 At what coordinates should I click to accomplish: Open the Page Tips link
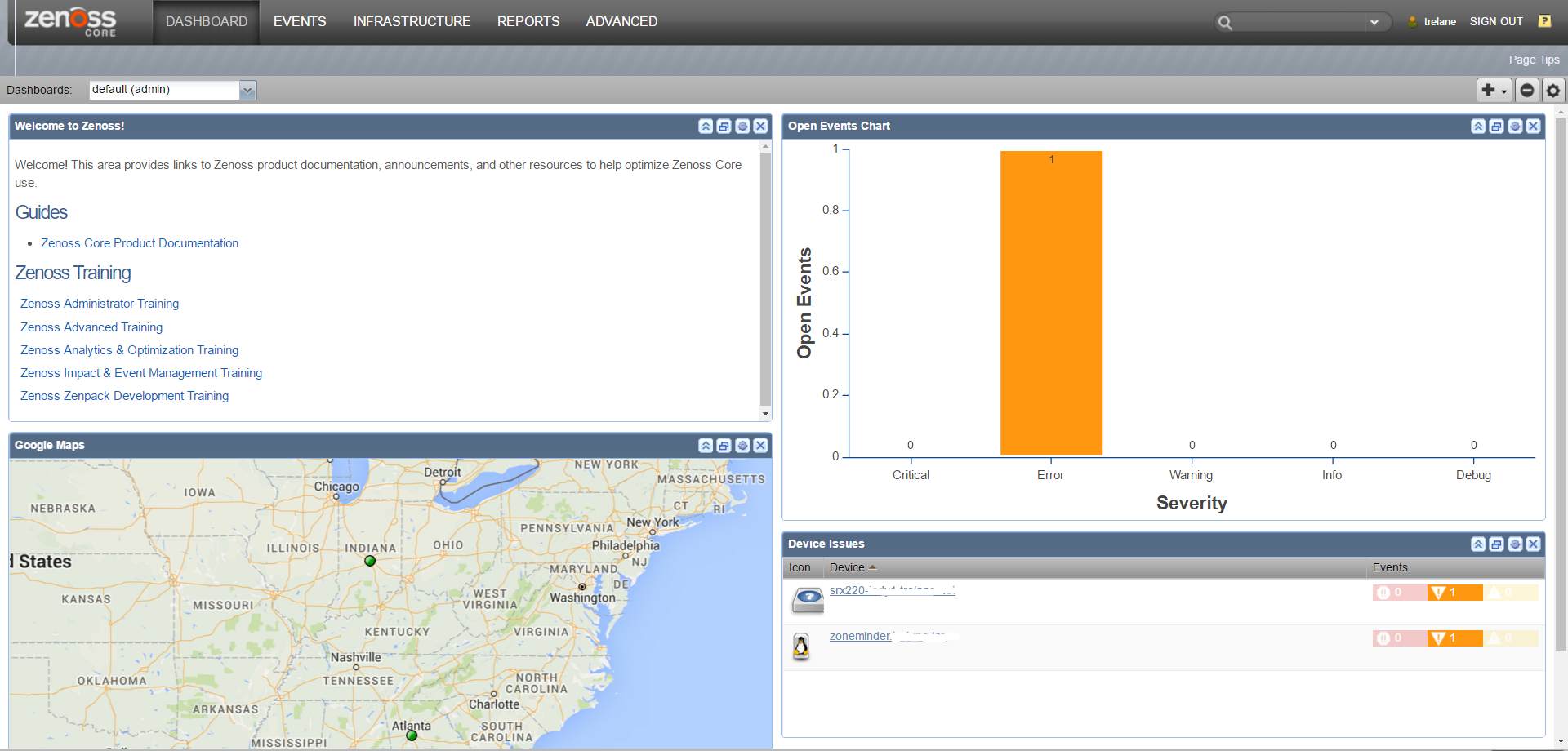coord(1534,60)
